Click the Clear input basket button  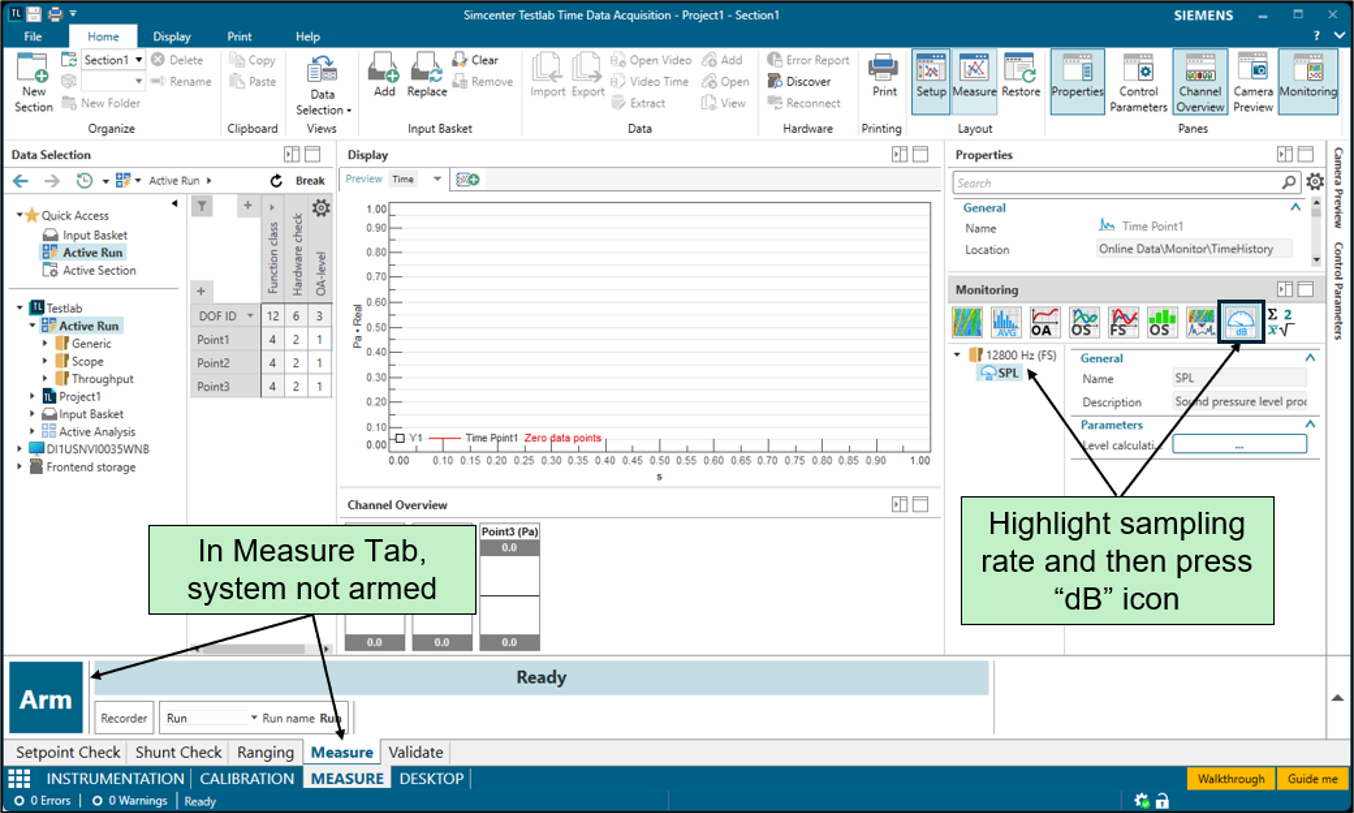475,60
